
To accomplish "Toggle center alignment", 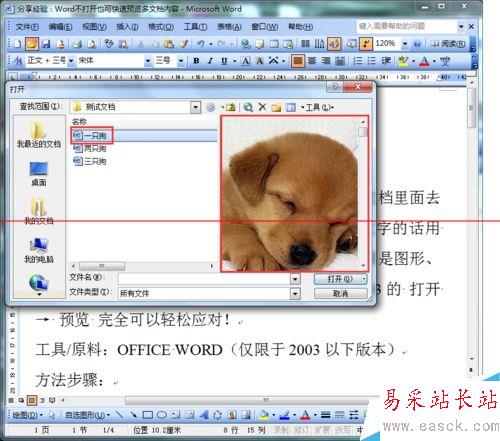I will click(312, 61).
